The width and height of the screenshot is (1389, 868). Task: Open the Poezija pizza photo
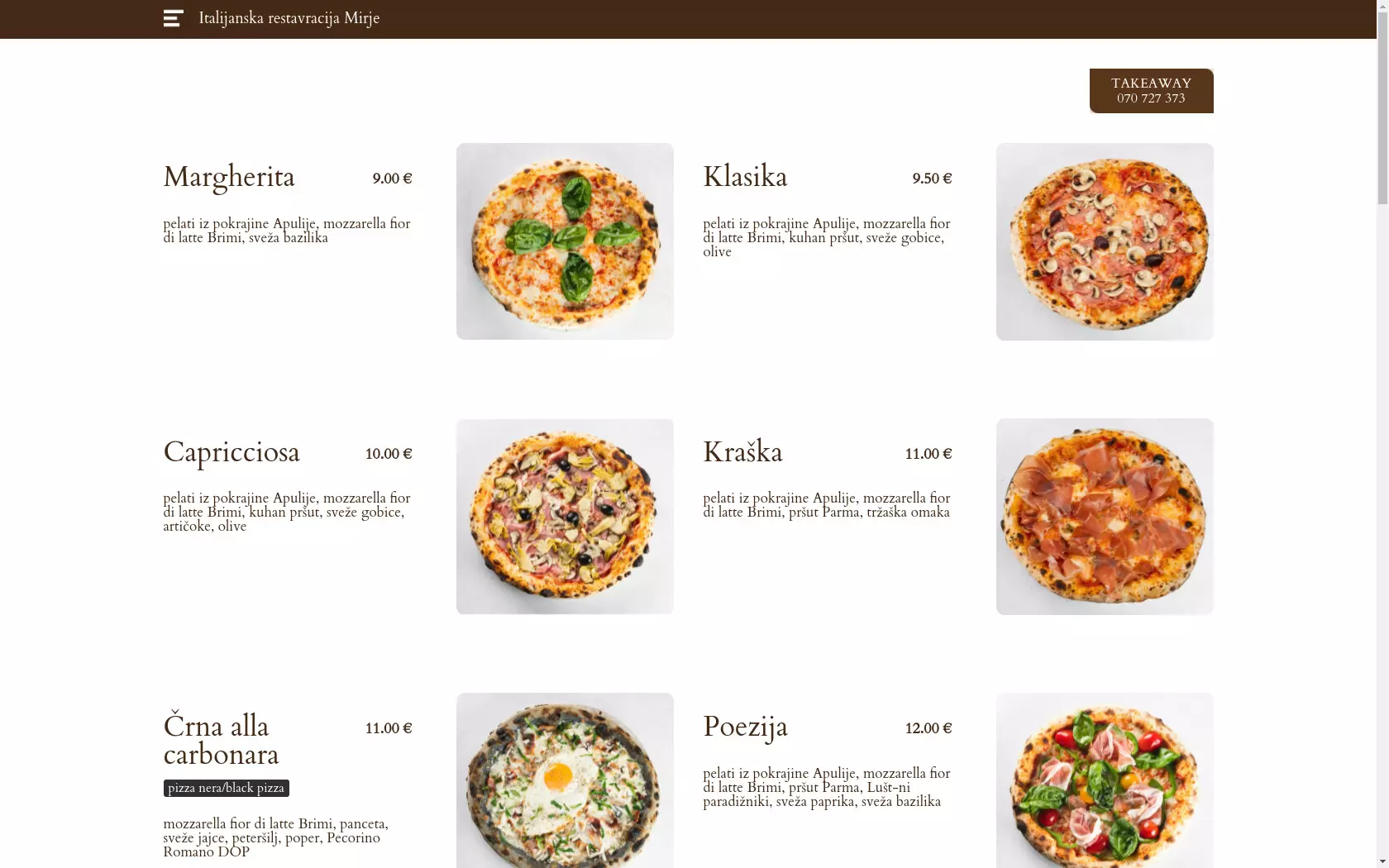1105,780
